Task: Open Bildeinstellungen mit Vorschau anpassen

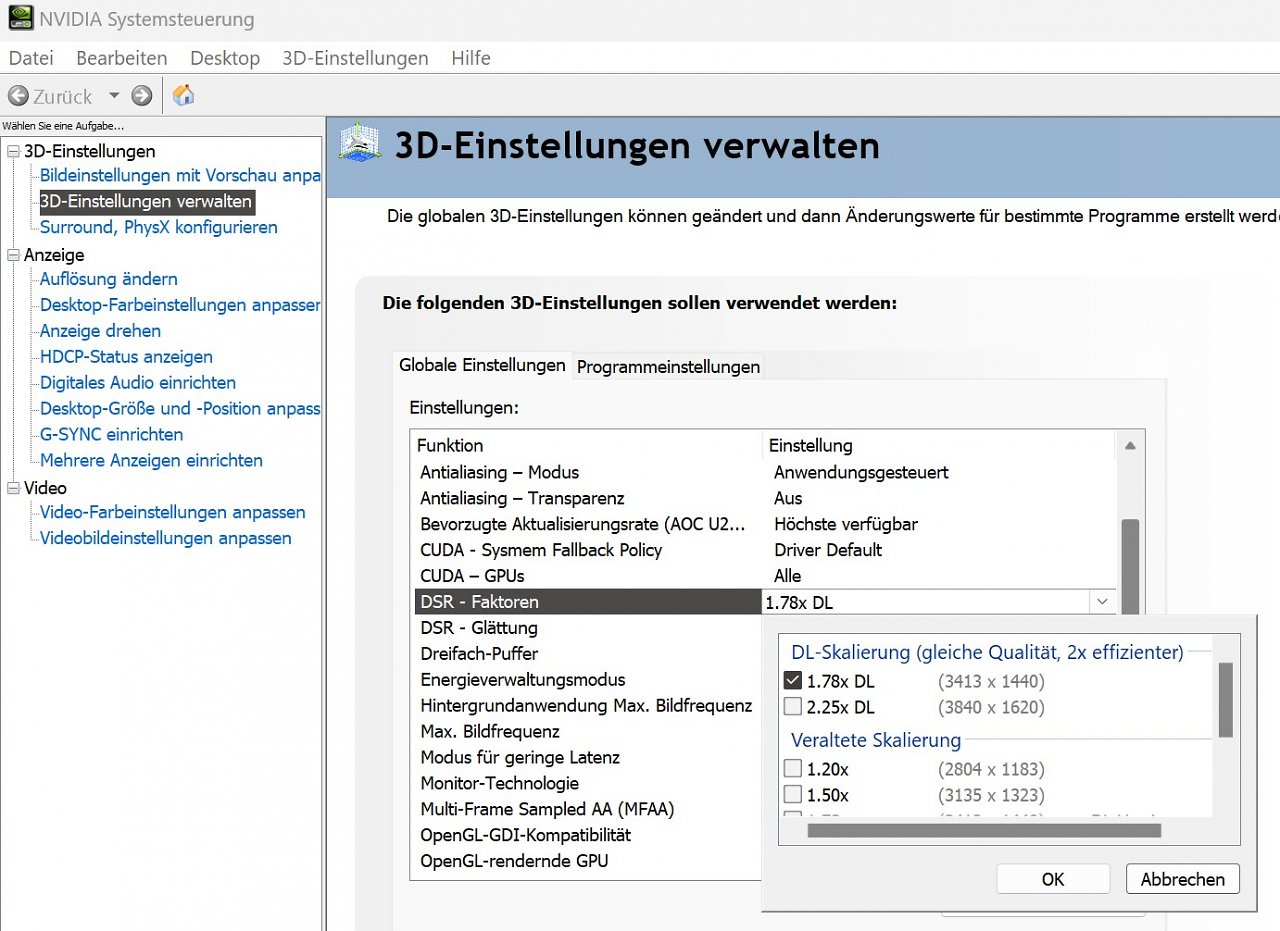Action: pos(180,175)
